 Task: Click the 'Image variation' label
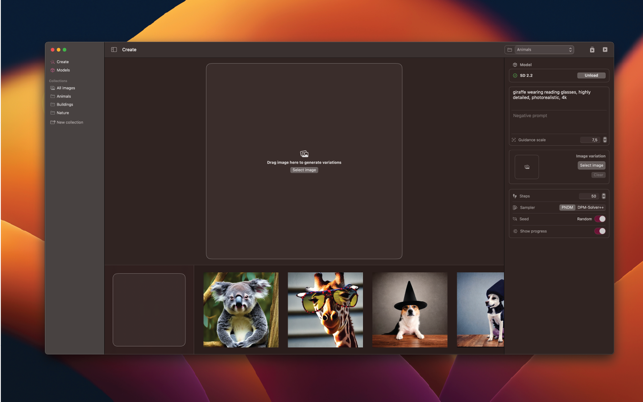[591, 156]
